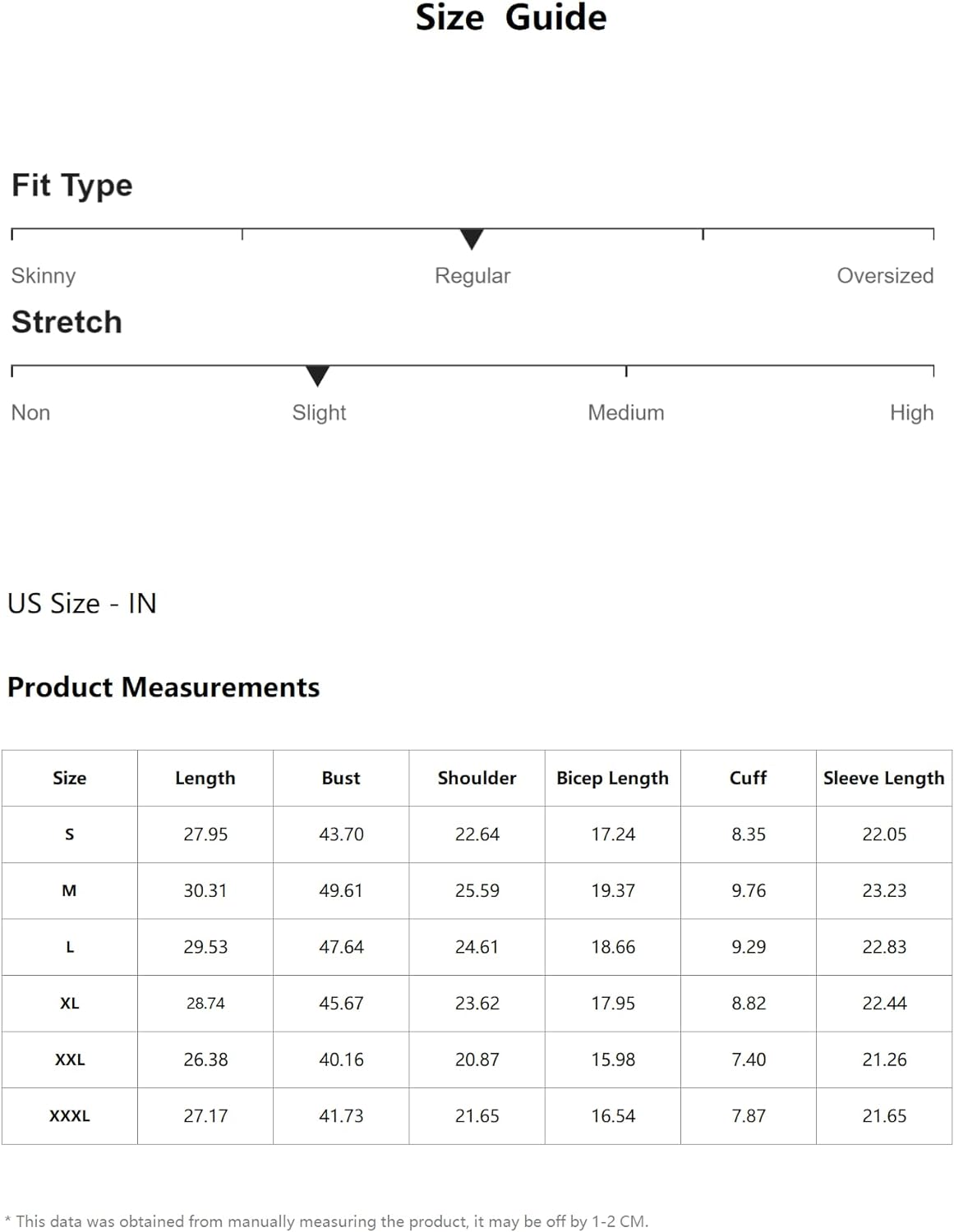The height and width of the screenshot is (1232, 954).
Task: Click the Medium stretch label
Action: [x=626, y=412]
